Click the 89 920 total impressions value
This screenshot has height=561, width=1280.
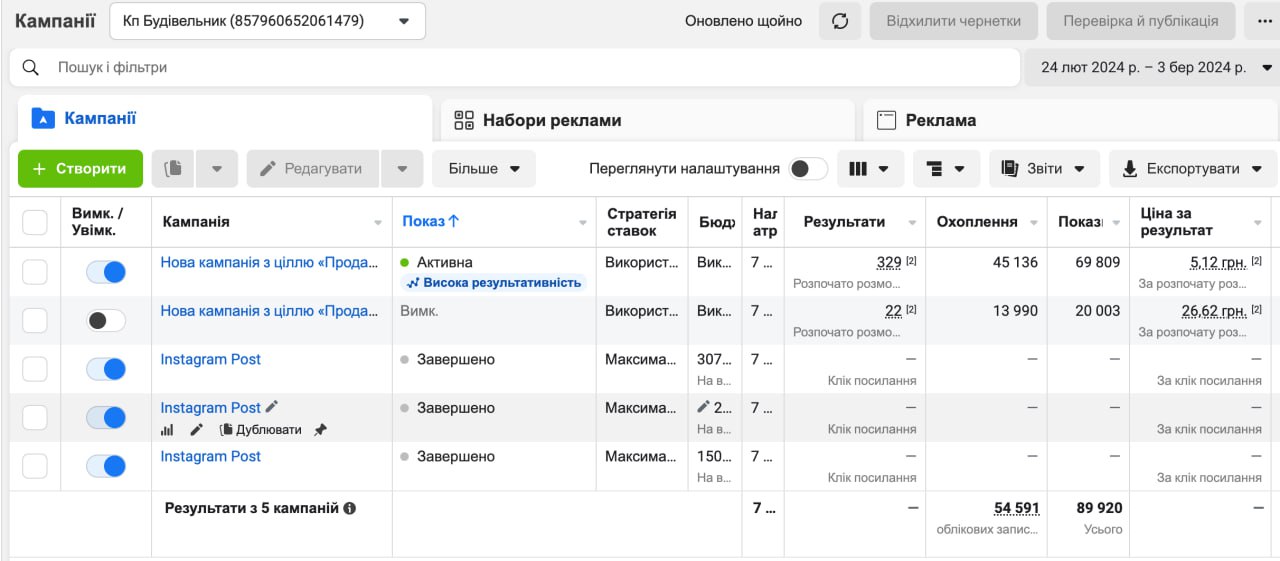[1098, 508]
